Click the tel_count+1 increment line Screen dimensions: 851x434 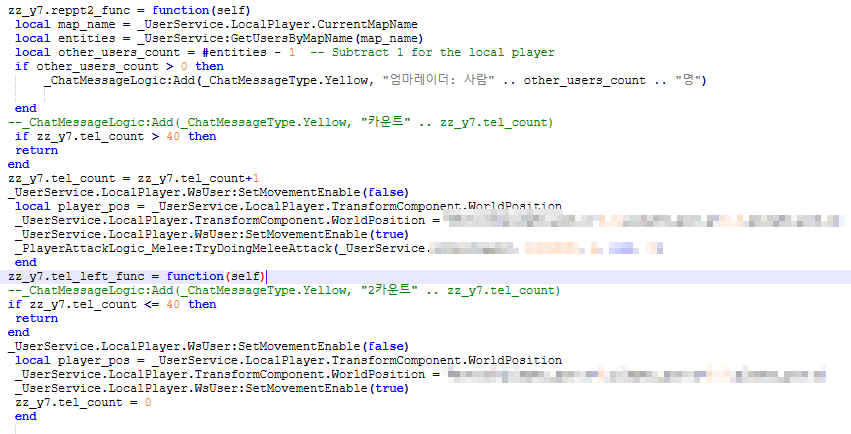[x=133, y=178]
